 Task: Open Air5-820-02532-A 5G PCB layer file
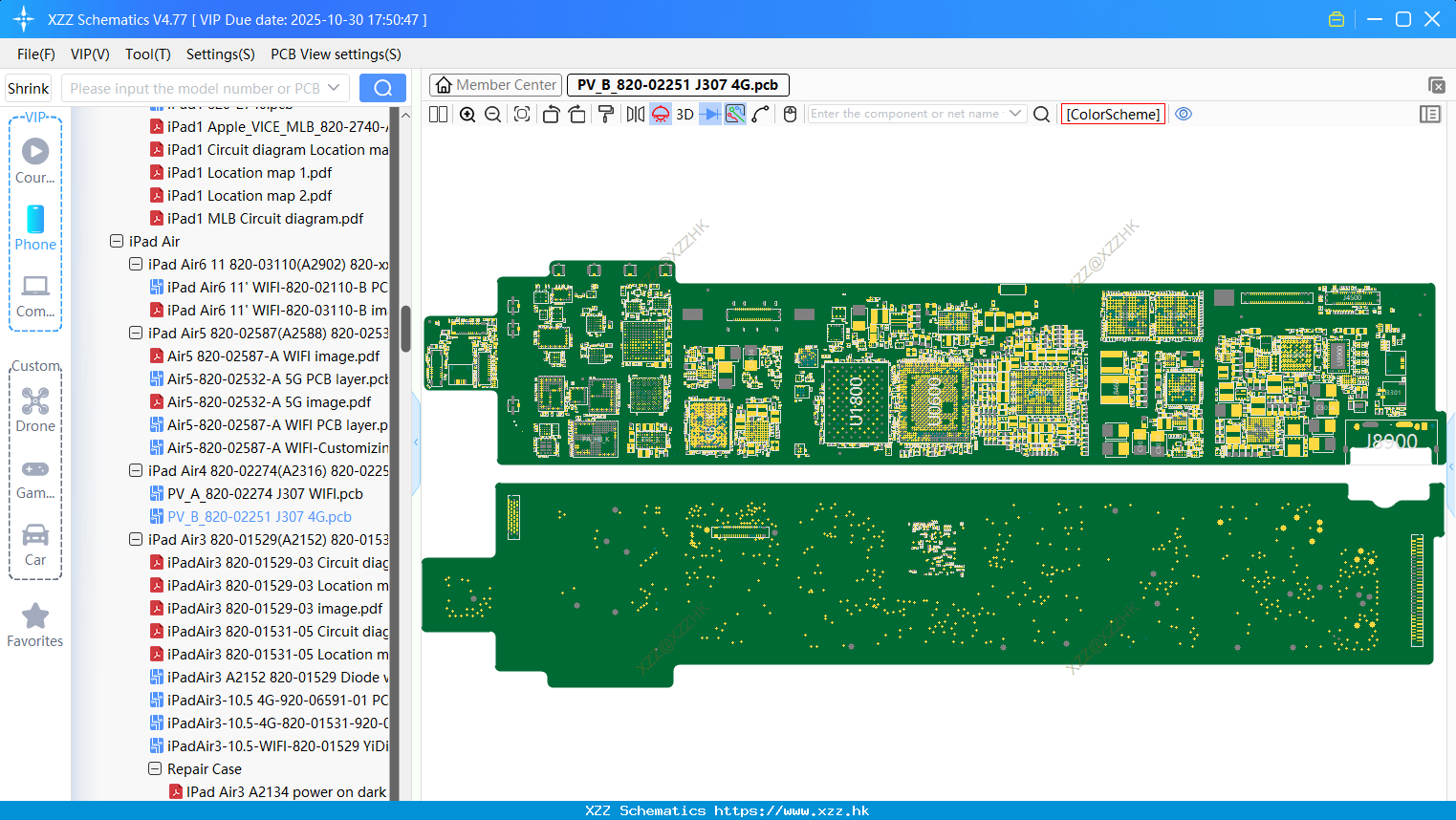[277, 379]
